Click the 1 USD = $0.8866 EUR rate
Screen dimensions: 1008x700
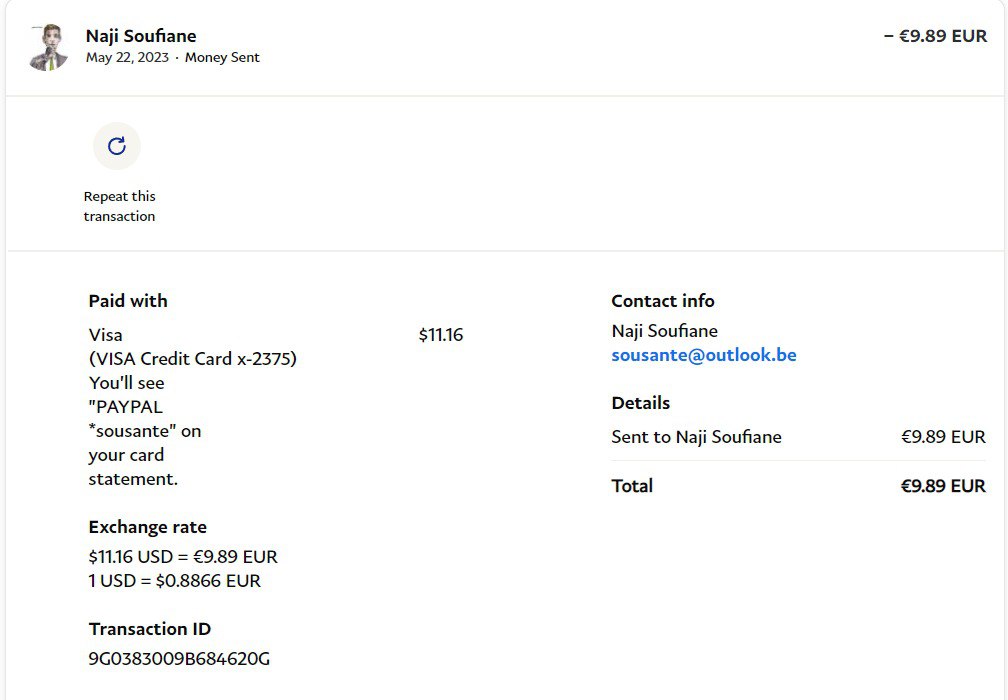[174, 581]
